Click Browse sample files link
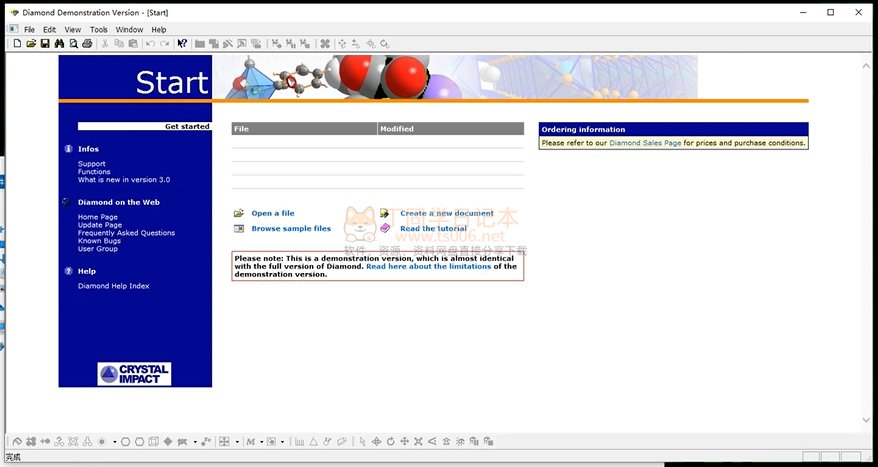 click(290, 228)
